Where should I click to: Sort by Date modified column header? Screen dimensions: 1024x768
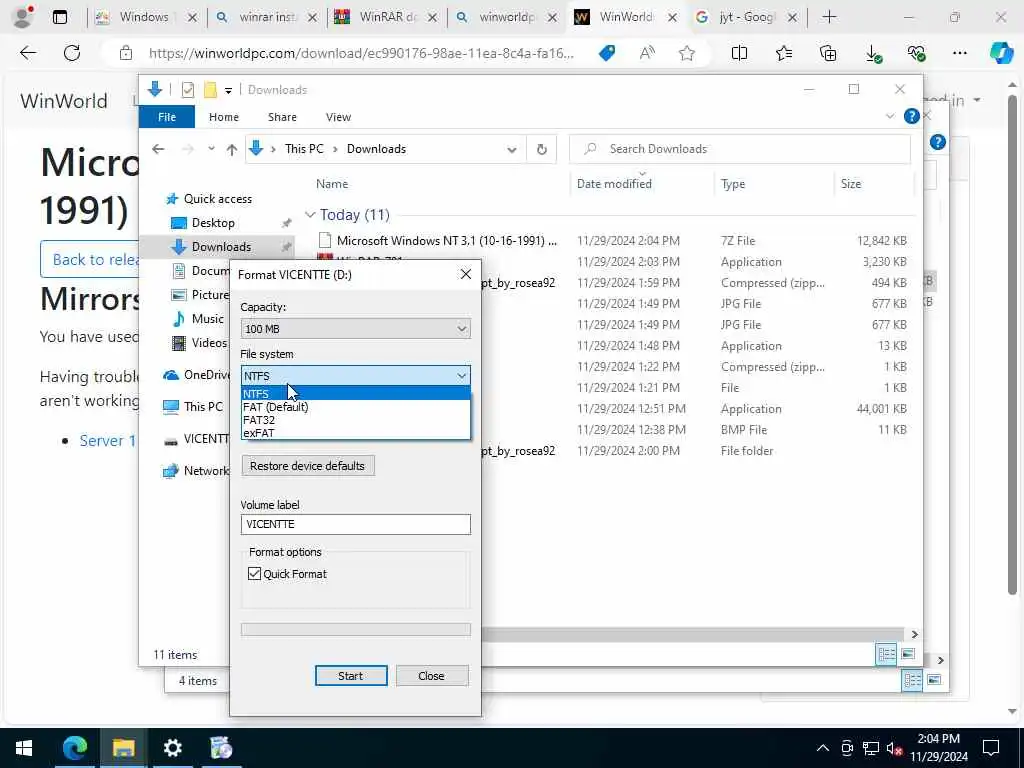[614, 184]
